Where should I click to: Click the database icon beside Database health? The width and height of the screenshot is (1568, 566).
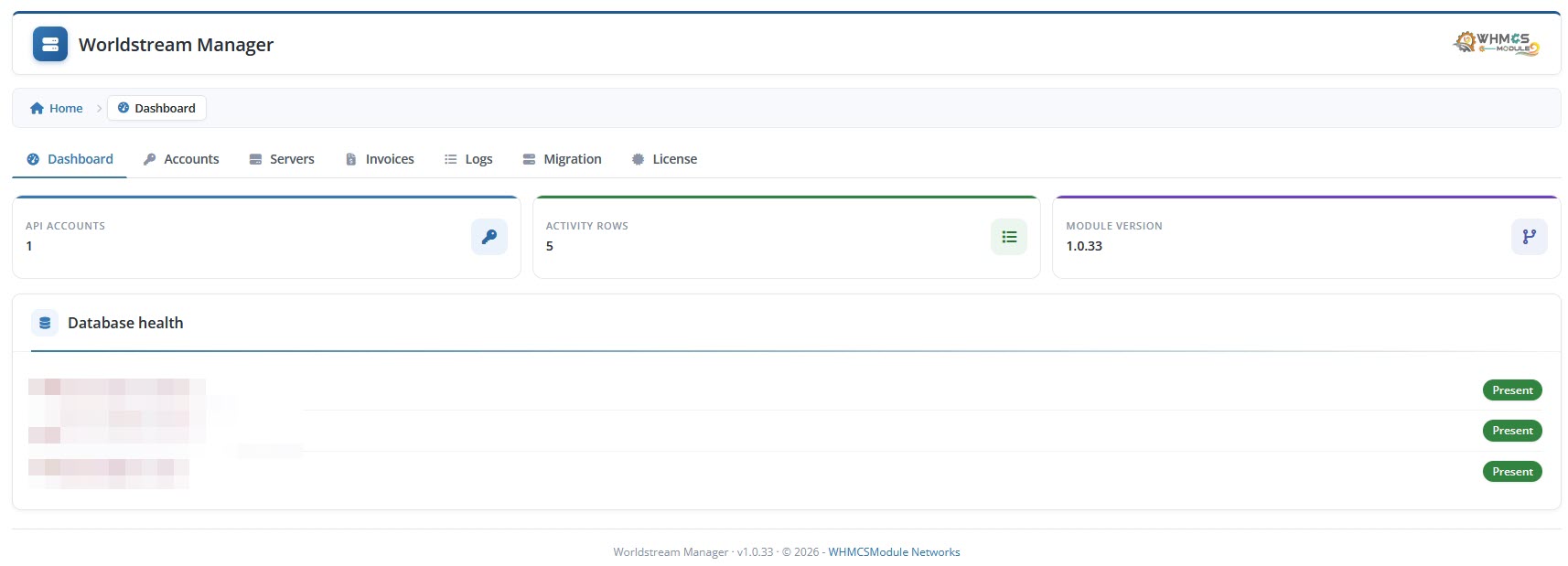45,323
